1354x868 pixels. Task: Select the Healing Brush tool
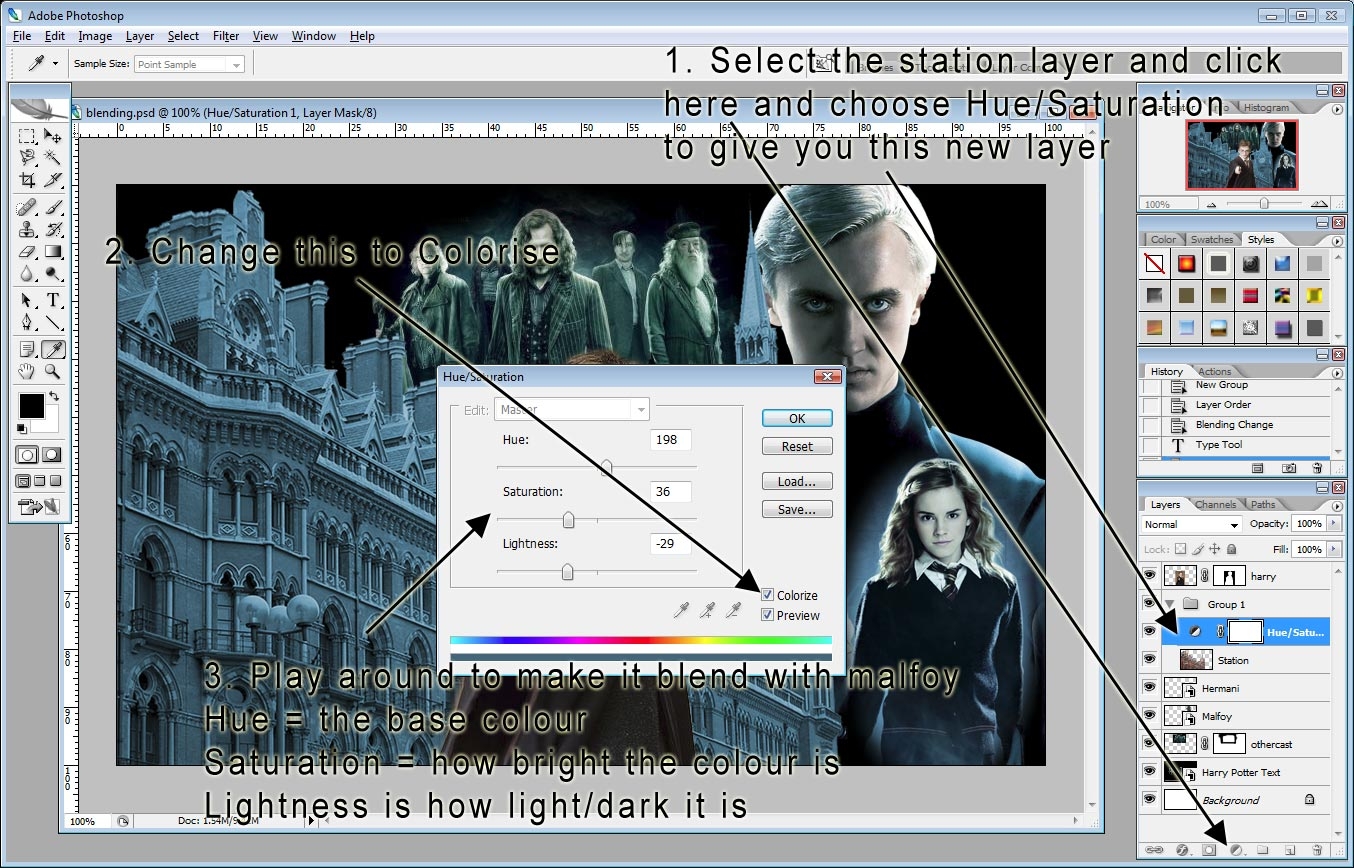pos(27,208)
